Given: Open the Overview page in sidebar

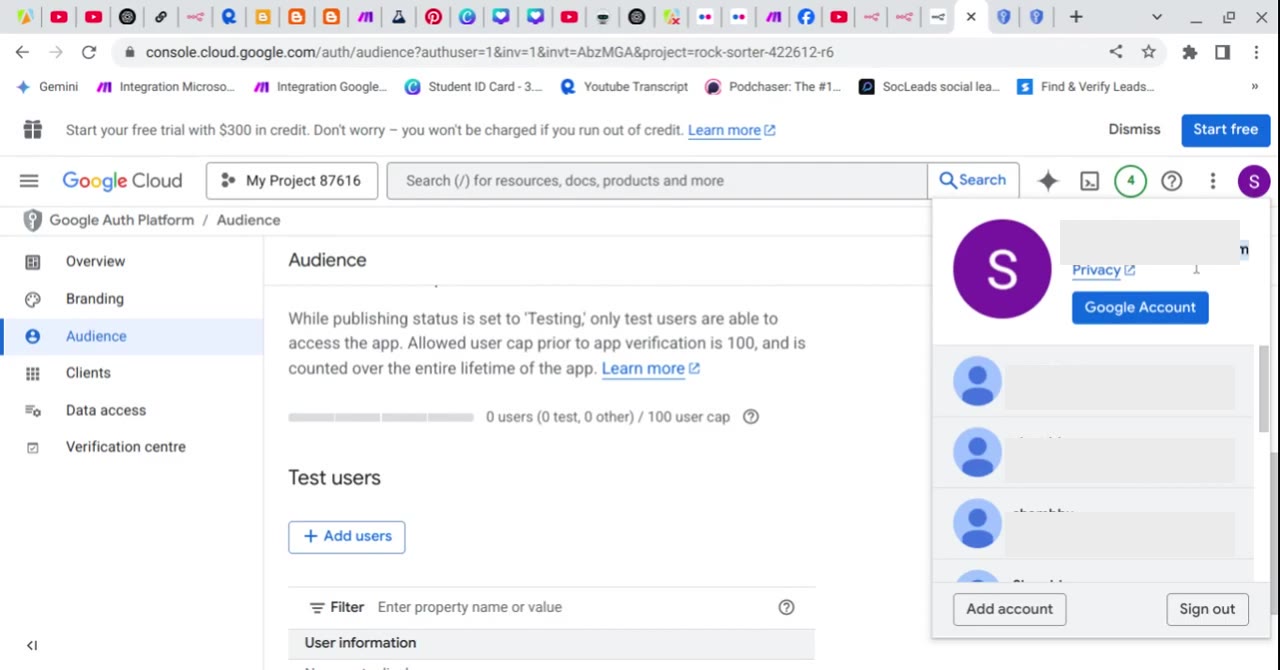Looking at the screenshot, I should (95, 261).
